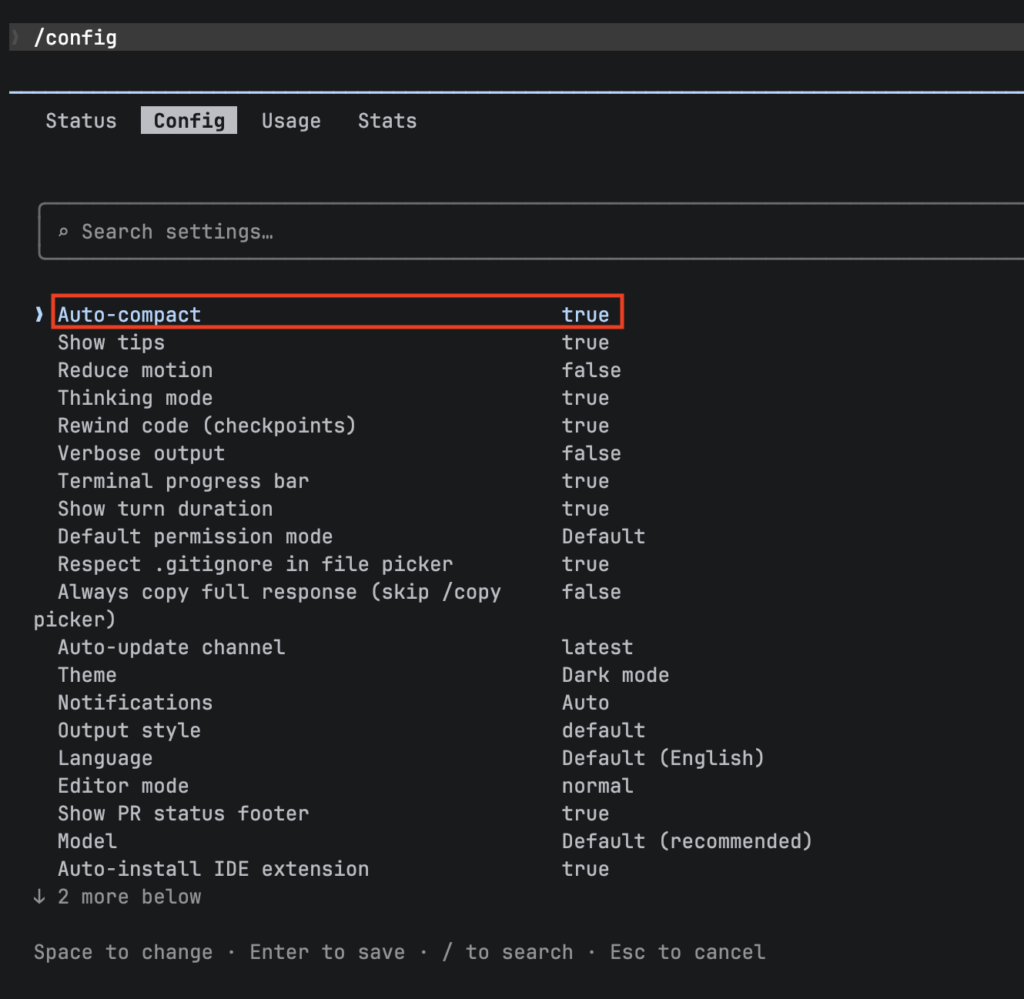Toggle the Show tips setting
The image size is (1024, 999).
(585, 342)
